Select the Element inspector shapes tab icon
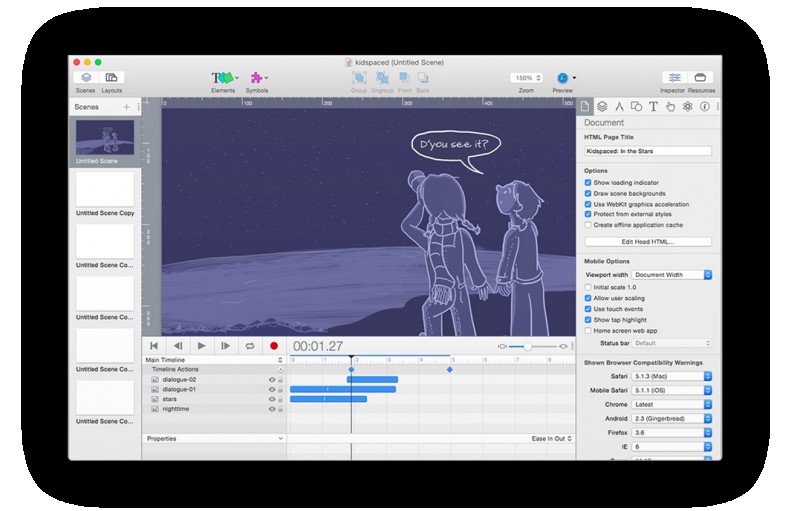800x511 pixels. [636, 107]
